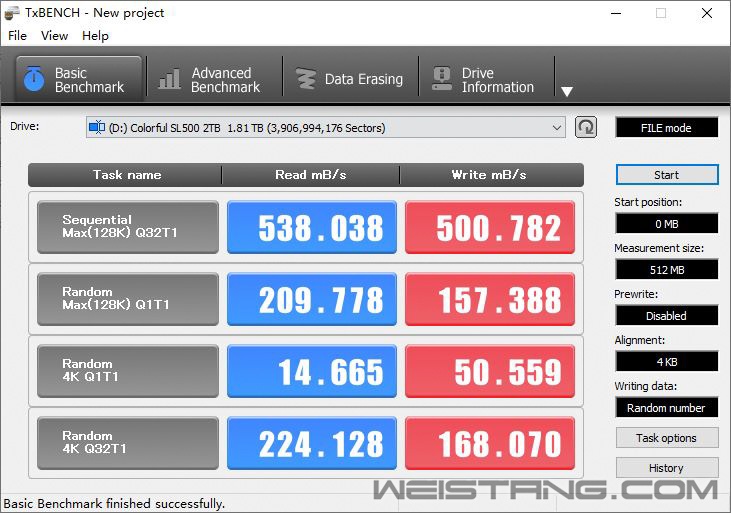Click the History button
This screenshot has width=731, height=513.
[x=666, y=468]
